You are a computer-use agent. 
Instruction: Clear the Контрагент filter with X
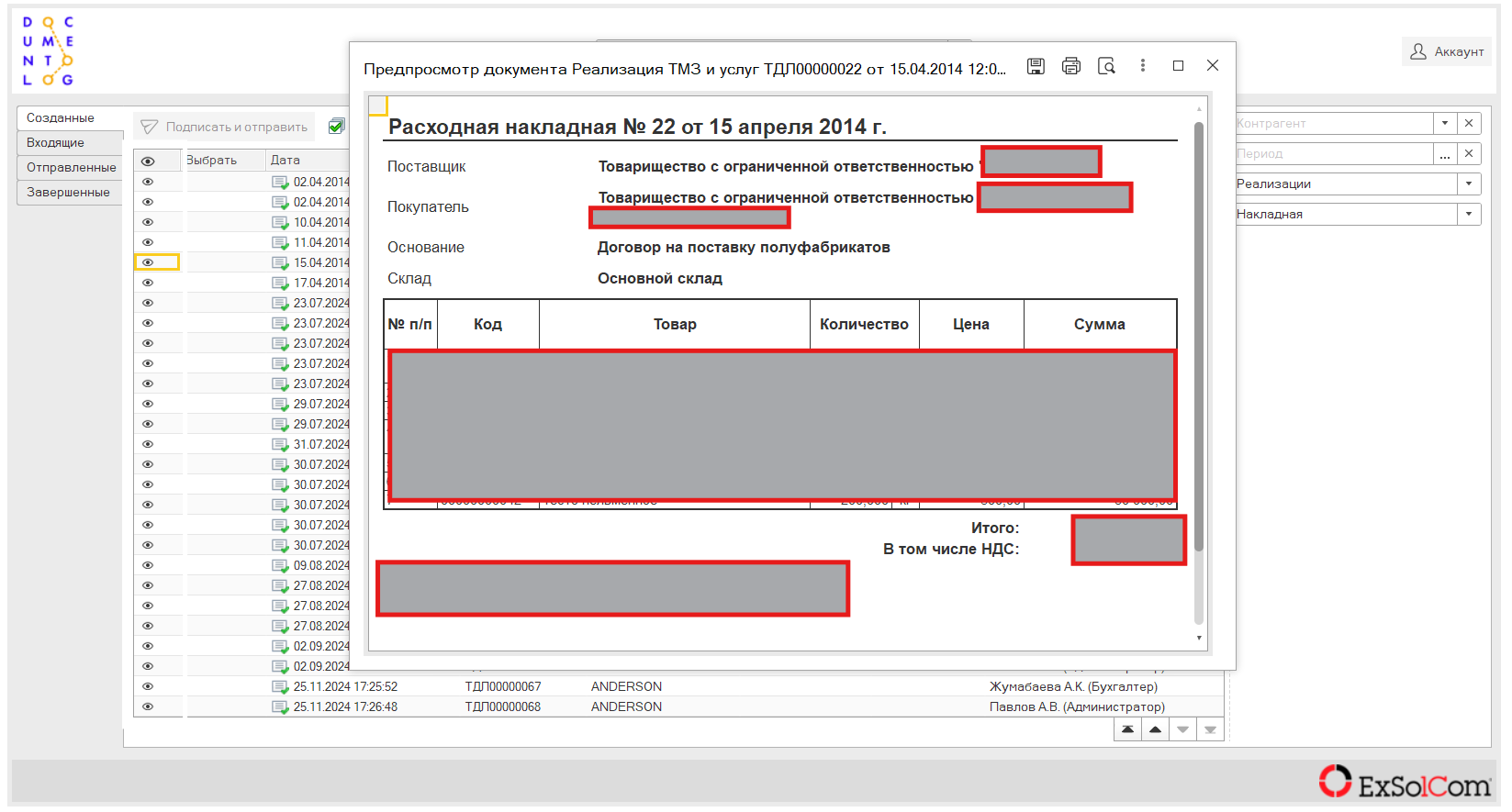click(1469, 123)
